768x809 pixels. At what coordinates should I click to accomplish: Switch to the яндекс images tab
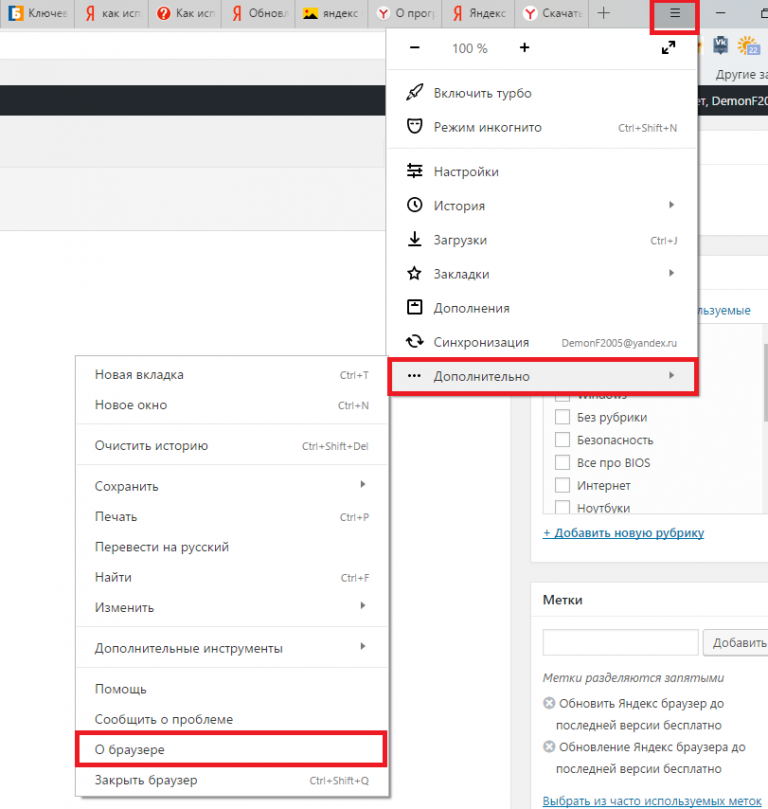point(332,13)
